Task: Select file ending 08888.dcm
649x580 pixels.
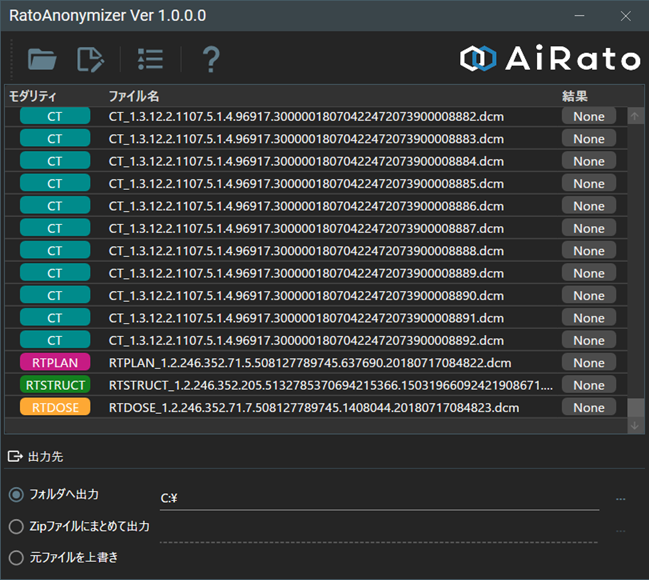Action: pos(306,250)
